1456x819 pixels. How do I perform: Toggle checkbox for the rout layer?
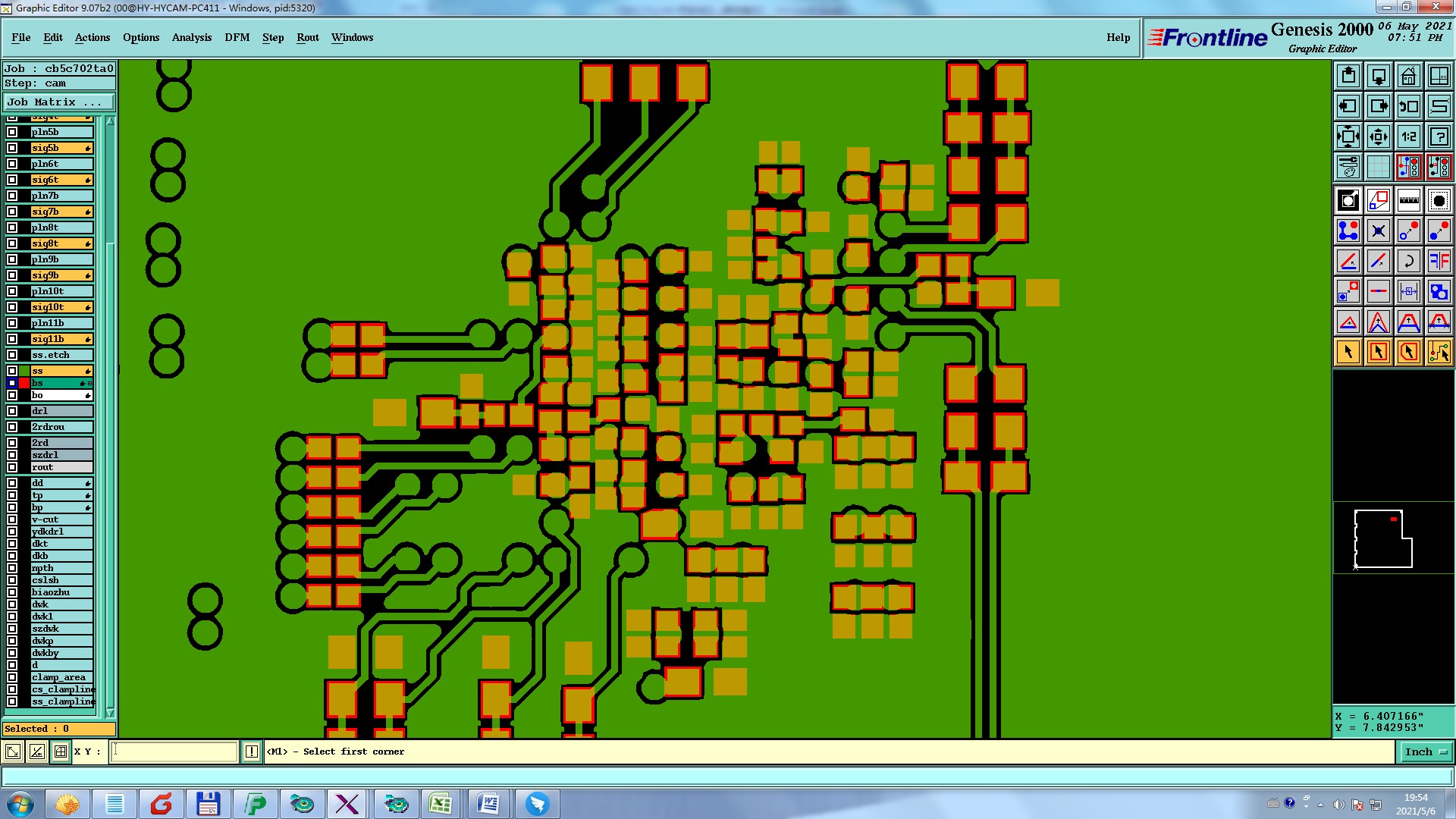coord(12,467)
